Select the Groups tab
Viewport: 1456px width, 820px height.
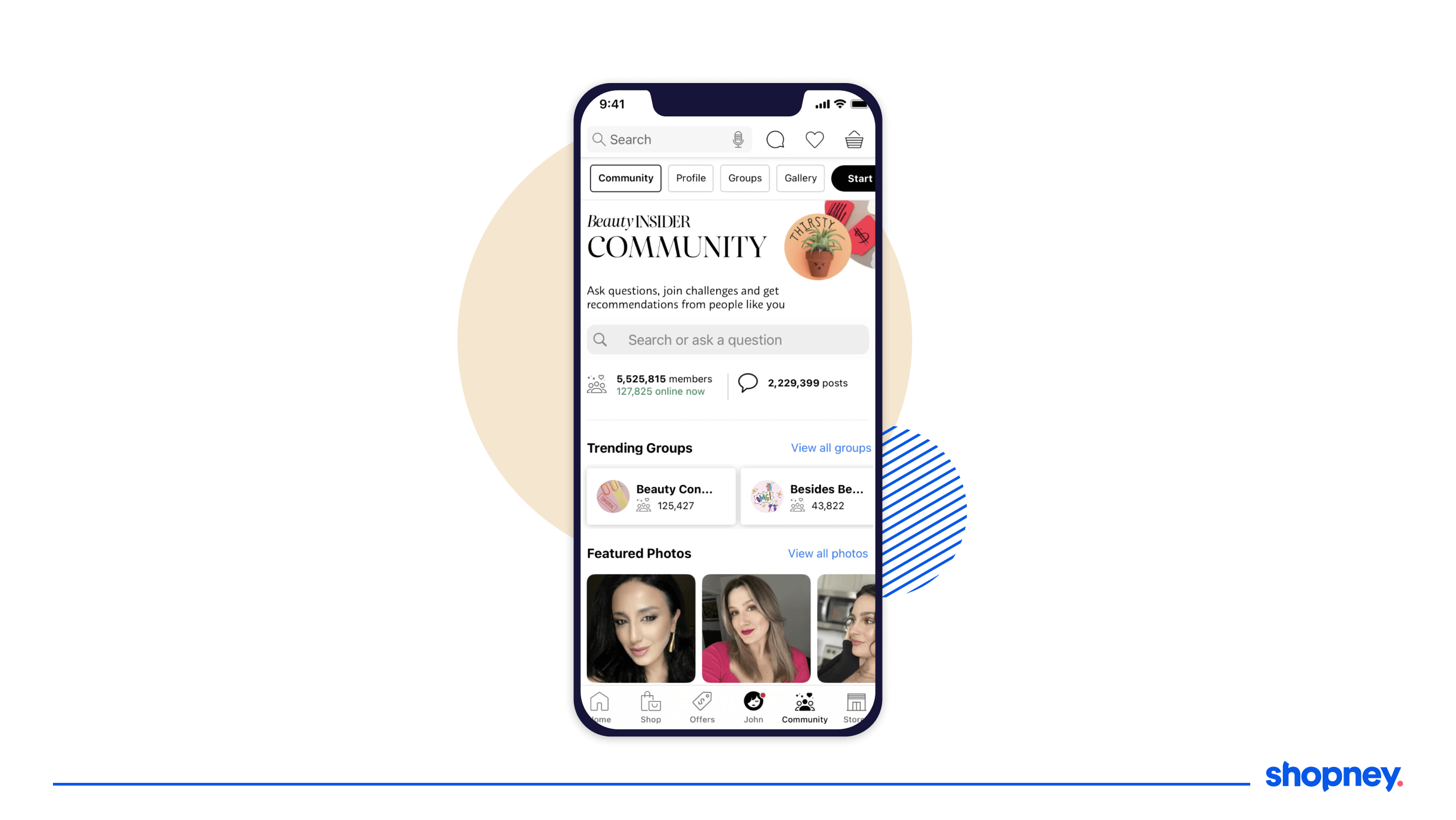point(745,178)
